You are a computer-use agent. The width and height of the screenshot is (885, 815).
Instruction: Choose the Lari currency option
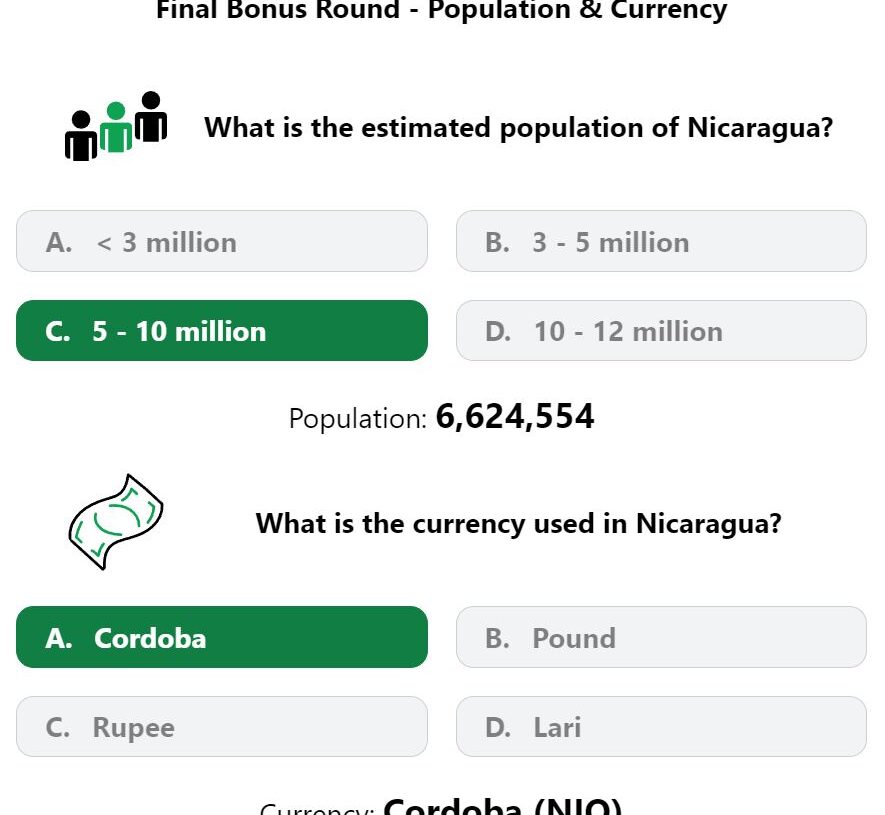click(661, 727)
